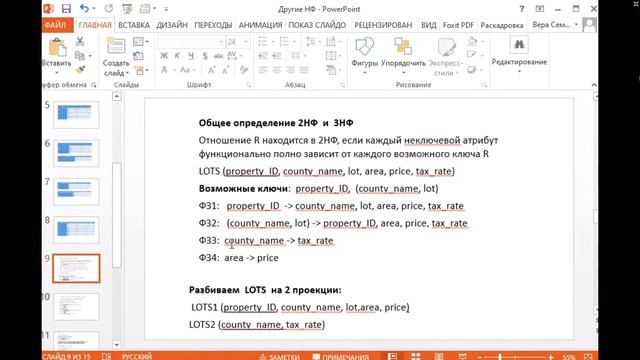Click the Создать слайд new slide icon

pyautogui.click(x=116, y=46)
